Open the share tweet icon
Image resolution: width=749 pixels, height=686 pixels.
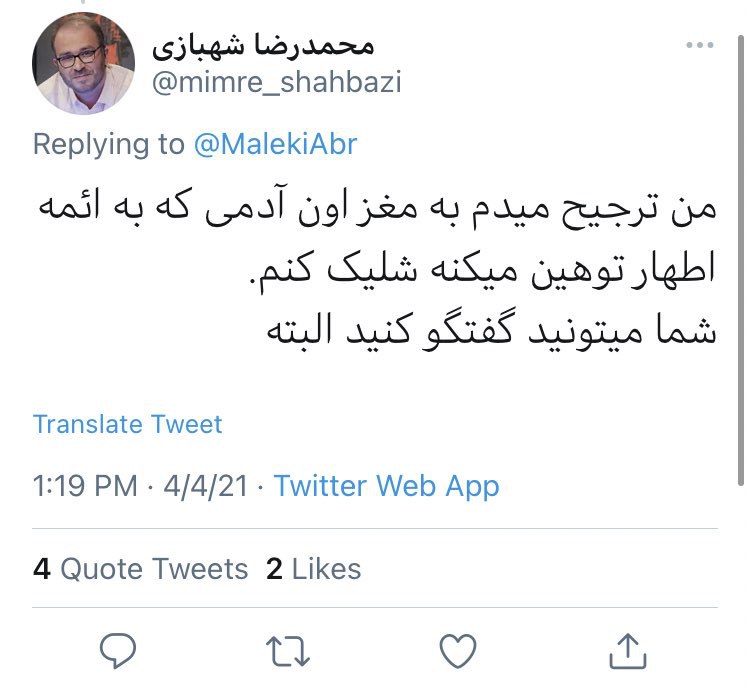click(x=627, y=651)
